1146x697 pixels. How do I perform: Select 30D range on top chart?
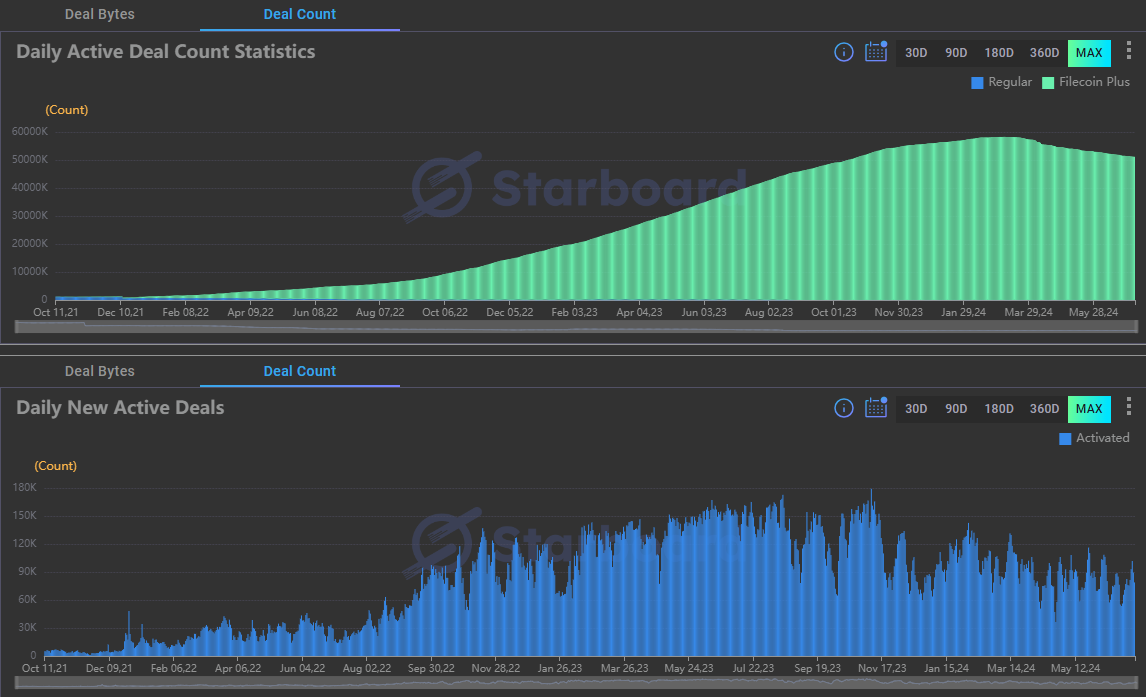click(916, 53)
